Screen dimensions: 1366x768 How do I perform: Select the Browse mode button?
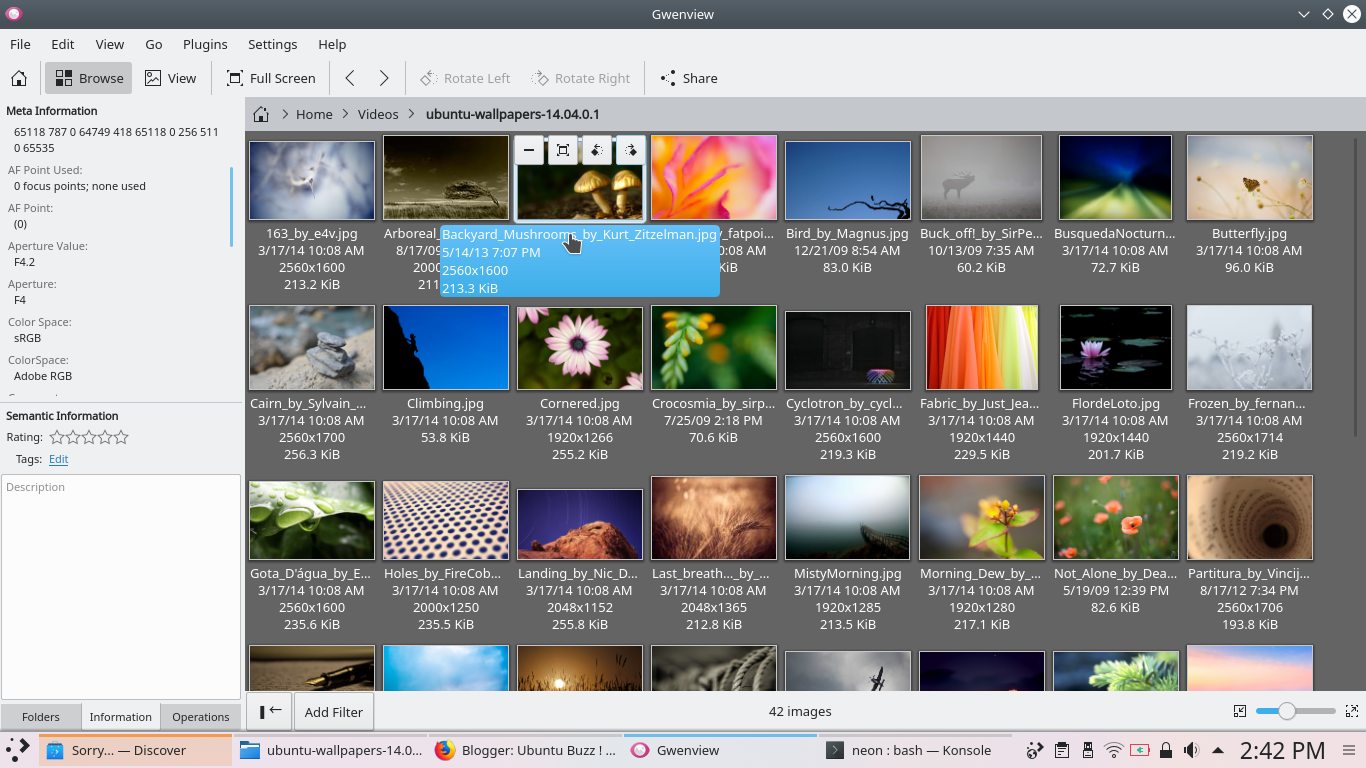click(x=88, y=78)
